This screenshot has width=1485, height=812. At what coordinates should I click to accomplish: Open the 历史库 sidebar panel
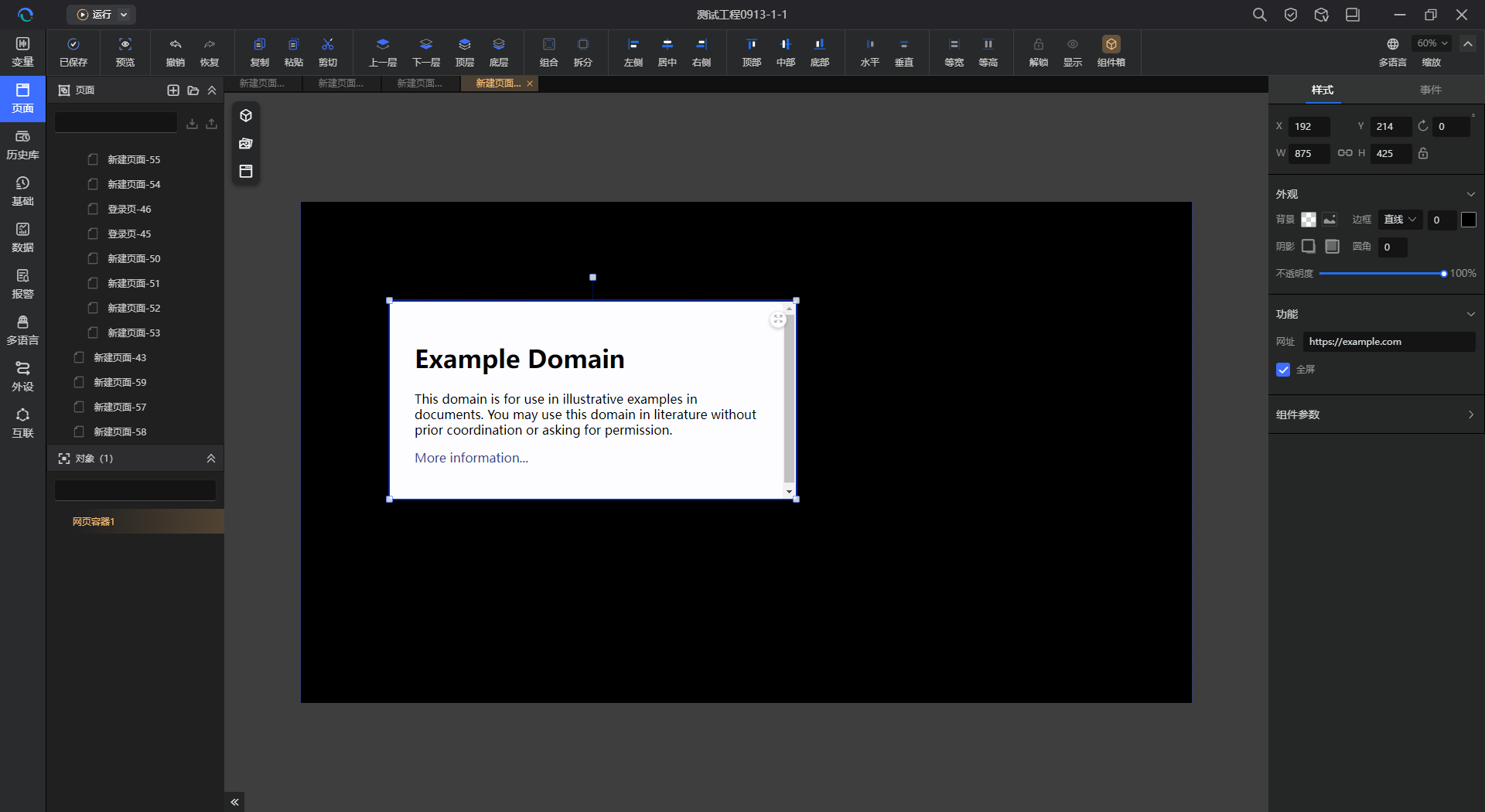(22, 145)
